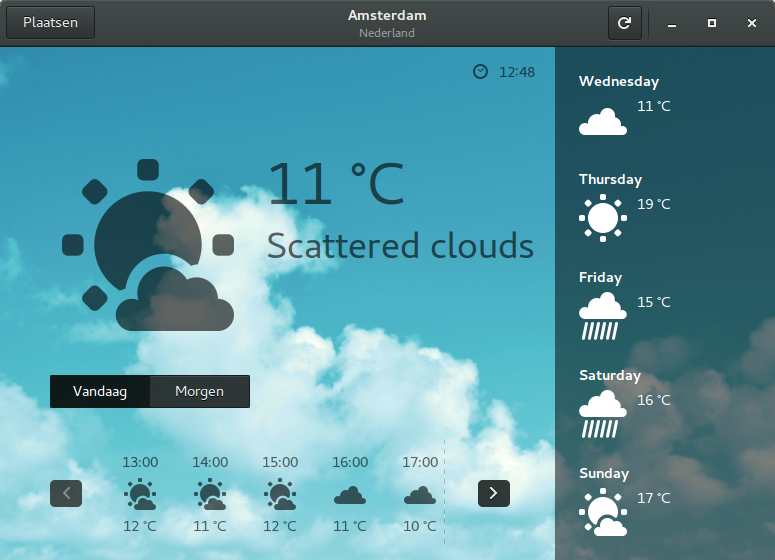Click Thursday's sunny forecast icon
This screenshot has height=560, width=775.
[603, 217]
